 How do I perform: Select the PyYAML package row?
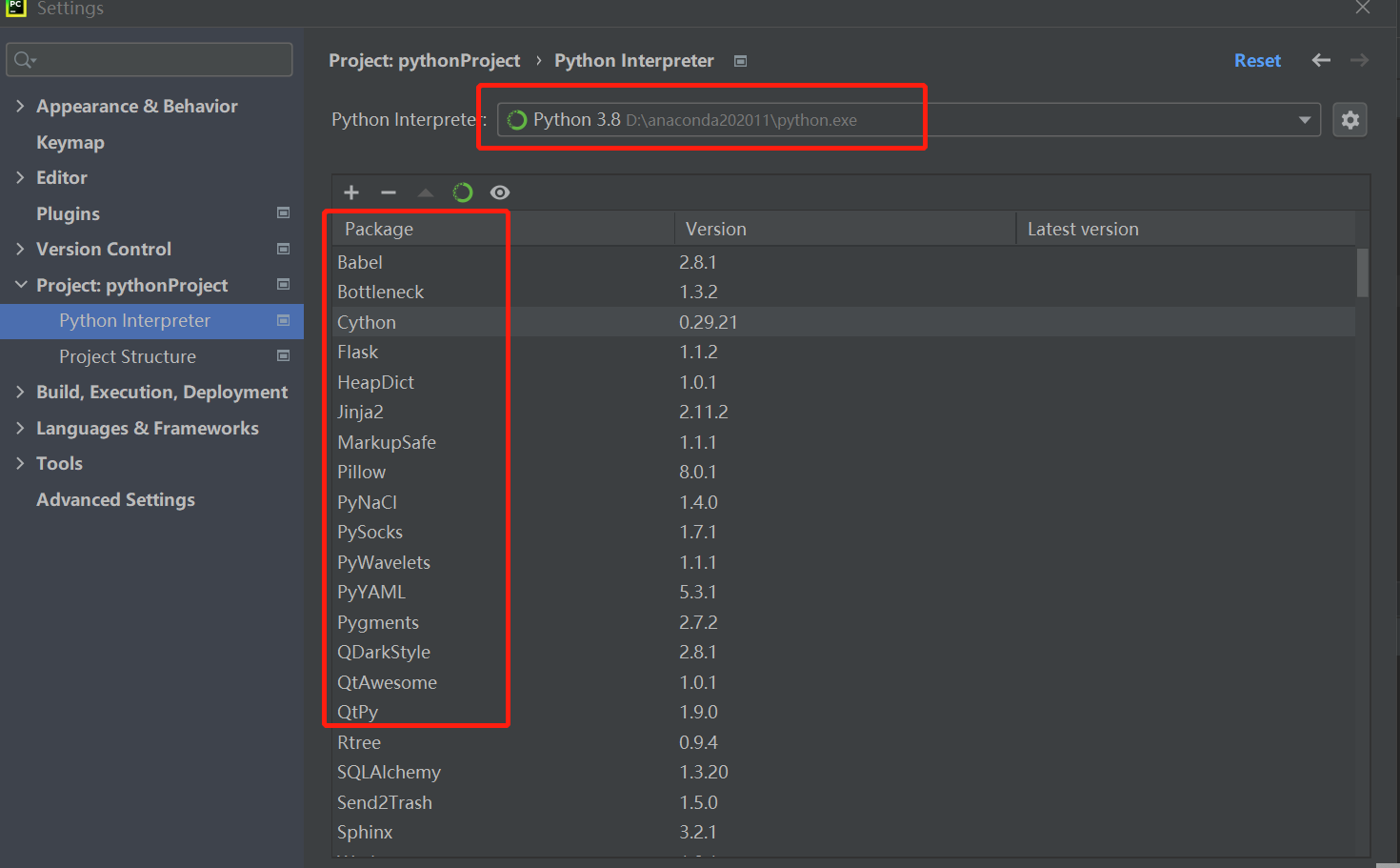click(844, 592)
